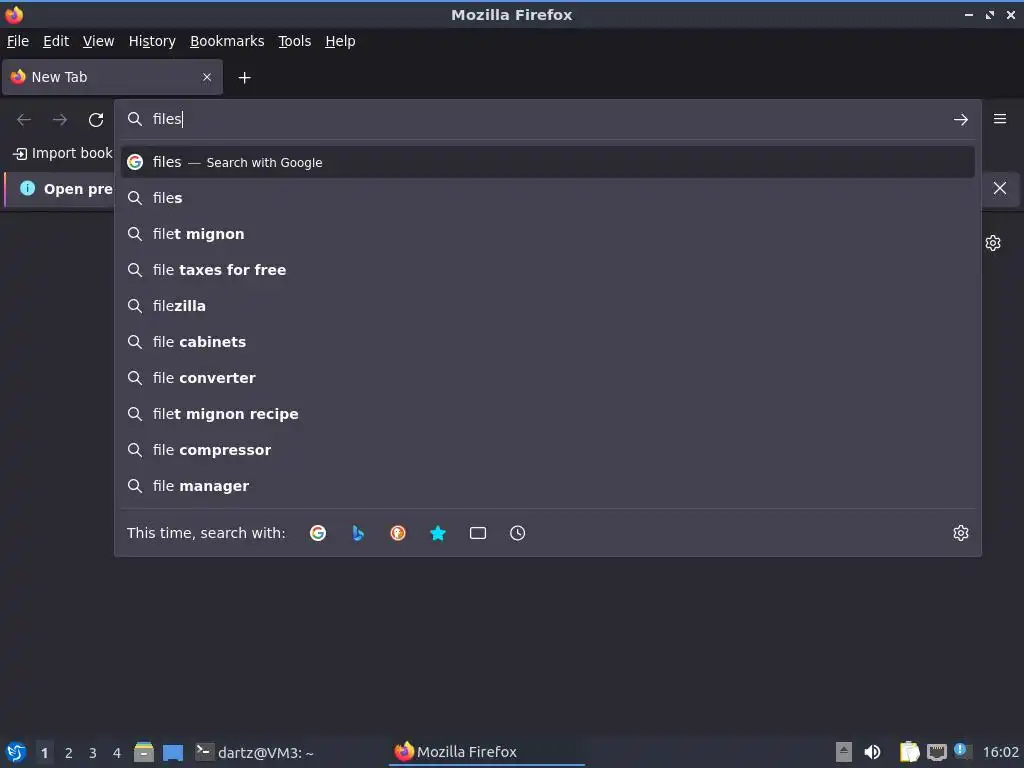Viewport: 1024px width, 768px height.
Task: Open update notifier tray icon
Action: tap(961, 751)
